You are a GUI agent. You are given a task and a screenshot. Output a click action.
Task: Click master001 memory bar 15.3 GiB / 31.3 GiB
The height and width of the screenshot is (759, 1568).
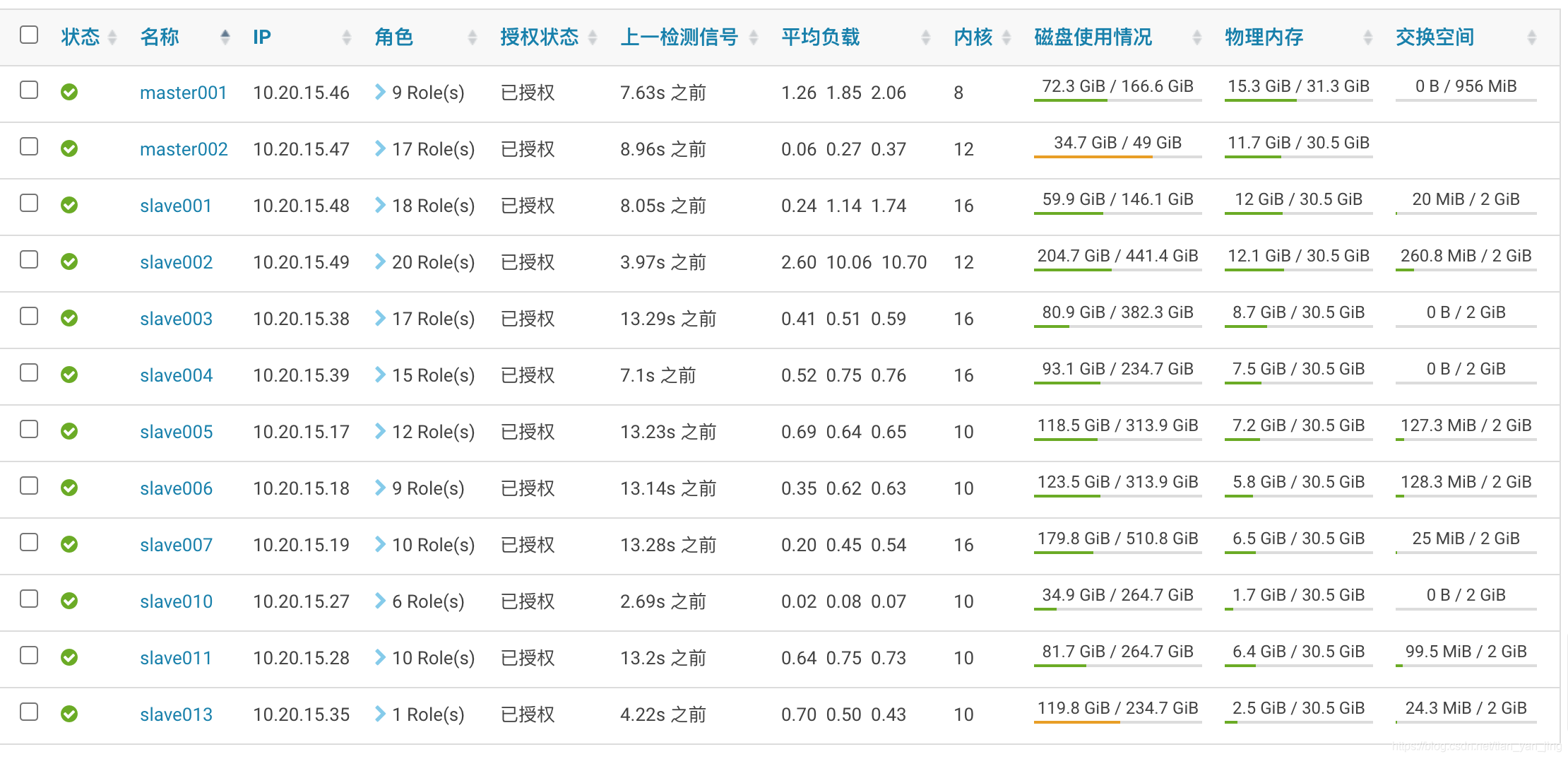(1299, 88)
